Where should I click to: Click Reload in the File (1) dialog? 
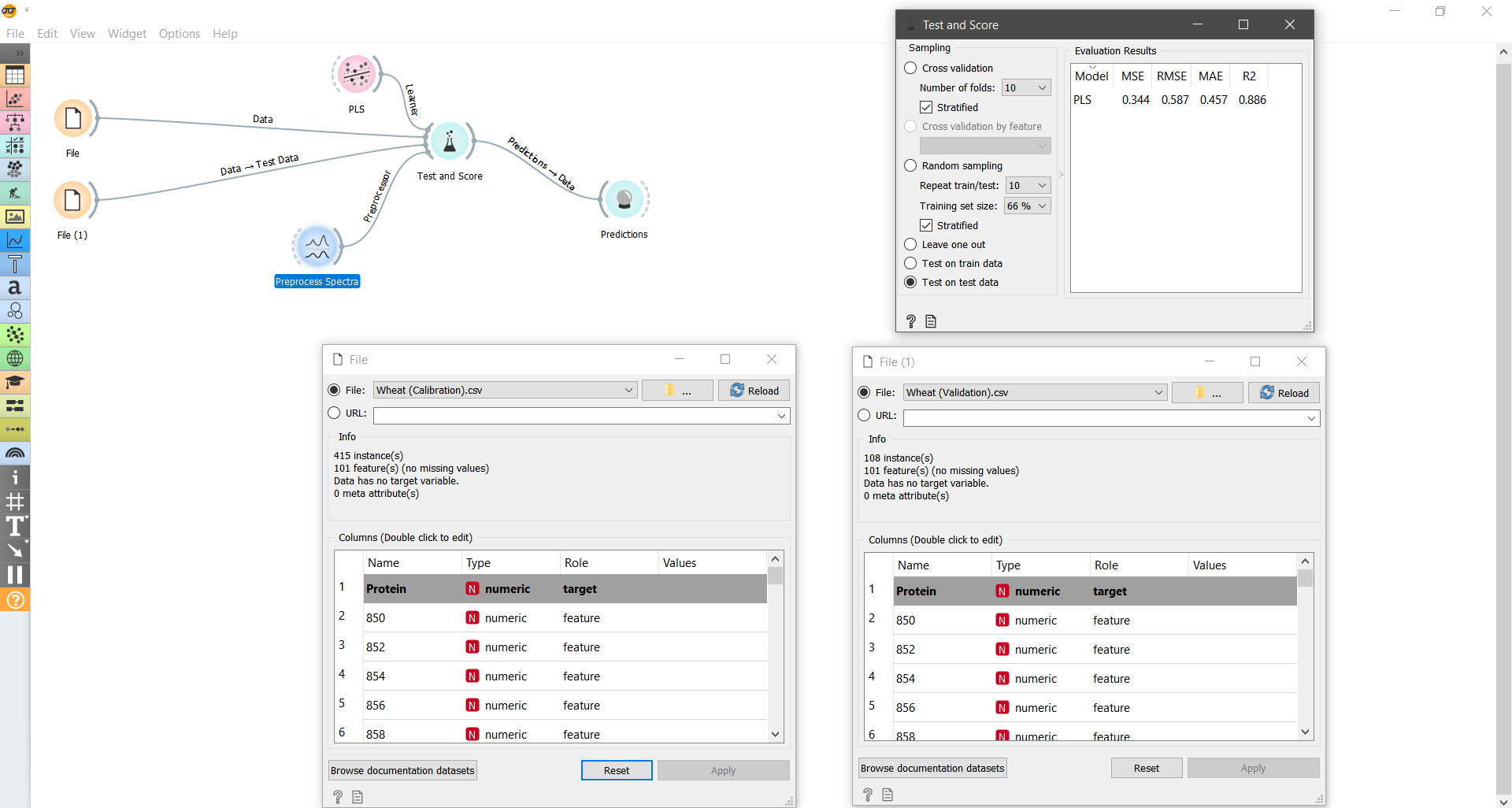pos(1284,392)
